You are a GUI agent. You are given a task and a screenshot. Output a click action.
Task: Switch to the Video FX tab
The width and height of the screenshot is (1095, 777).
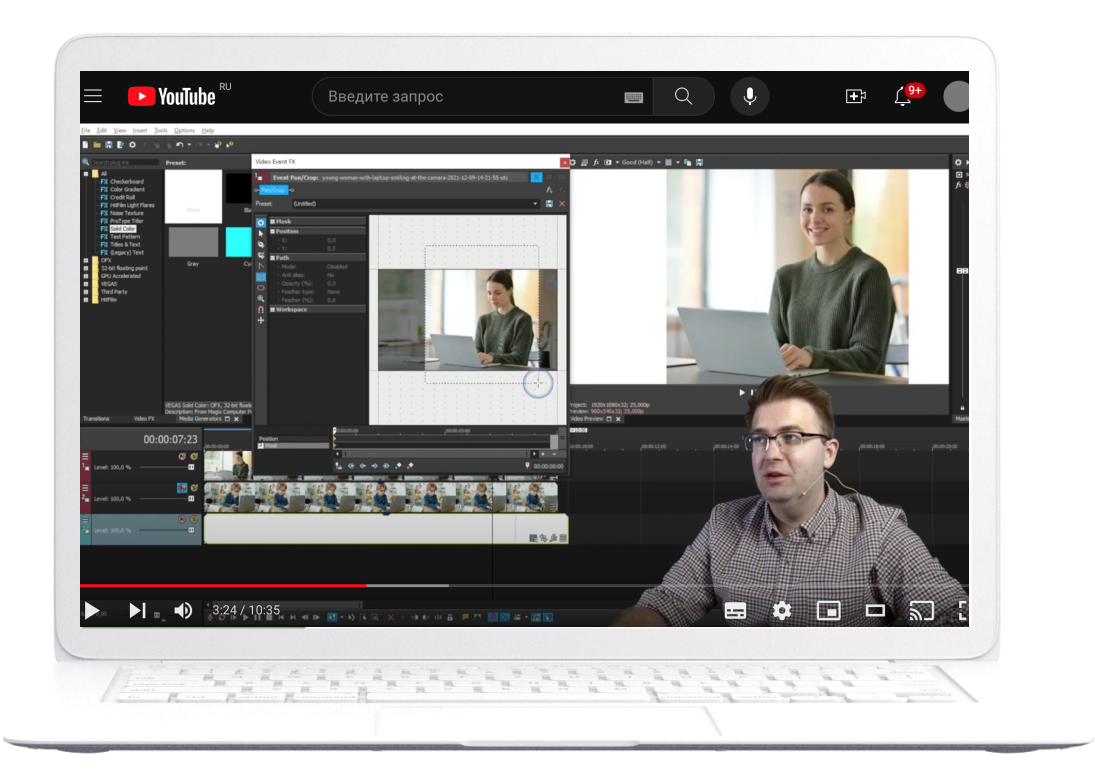pyautogui.click(x=145, y=419)
